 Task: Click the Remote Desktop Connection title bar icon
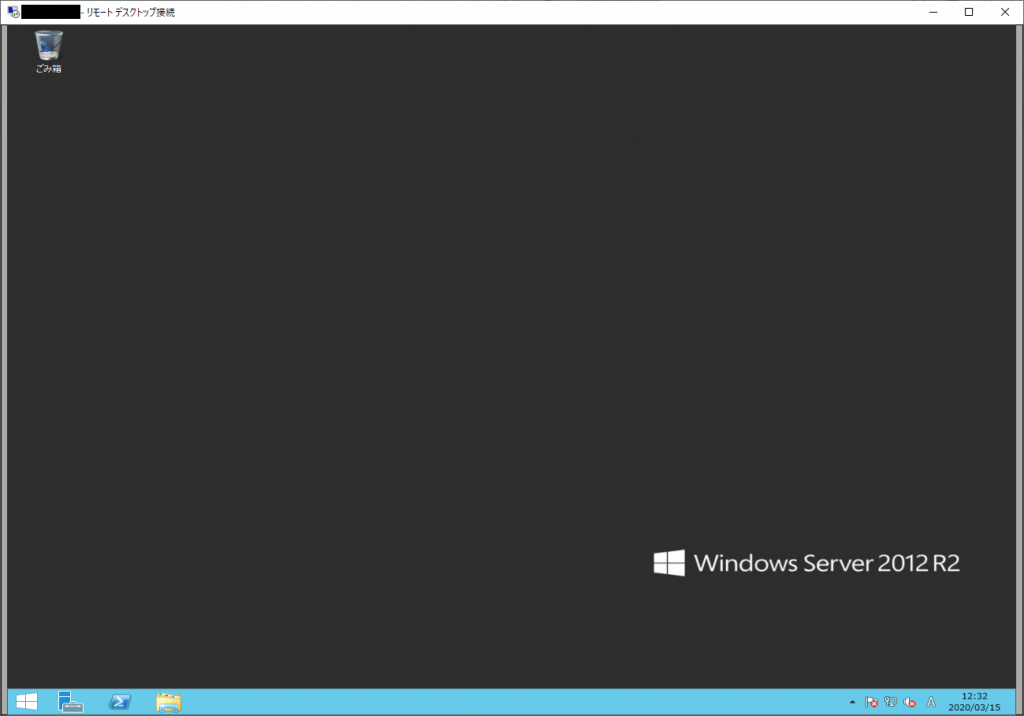tap(13, 12)
